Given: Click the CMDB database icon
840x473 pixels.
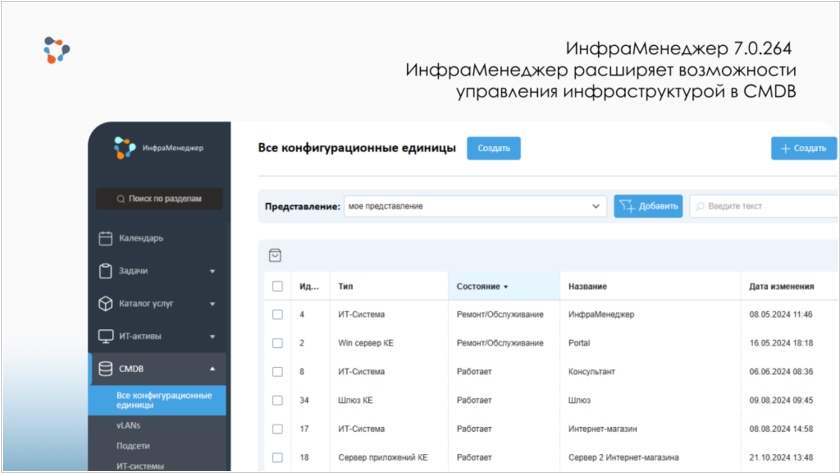Looking at the screenshot, I should 105,369.
